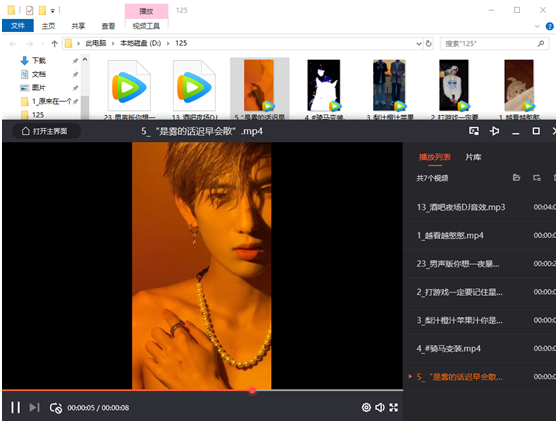The width and height of the screenshot is (558, 423).
Task: Open recent locations dropdown arrow
Action: coord(43,44)
